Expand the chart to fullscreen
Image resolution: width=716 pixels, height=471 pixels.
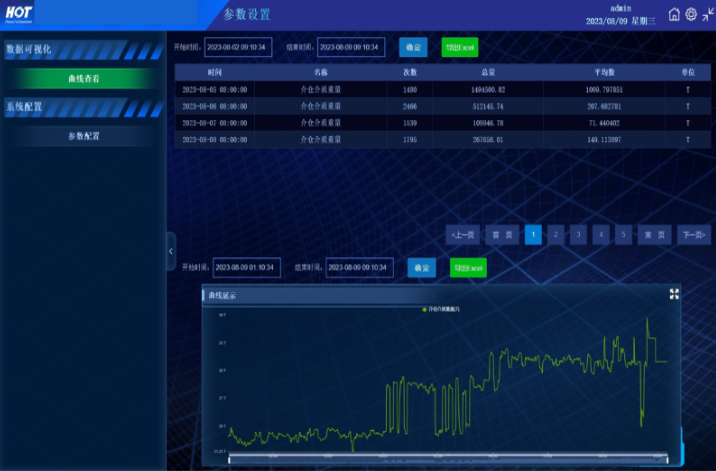(674, 294)
